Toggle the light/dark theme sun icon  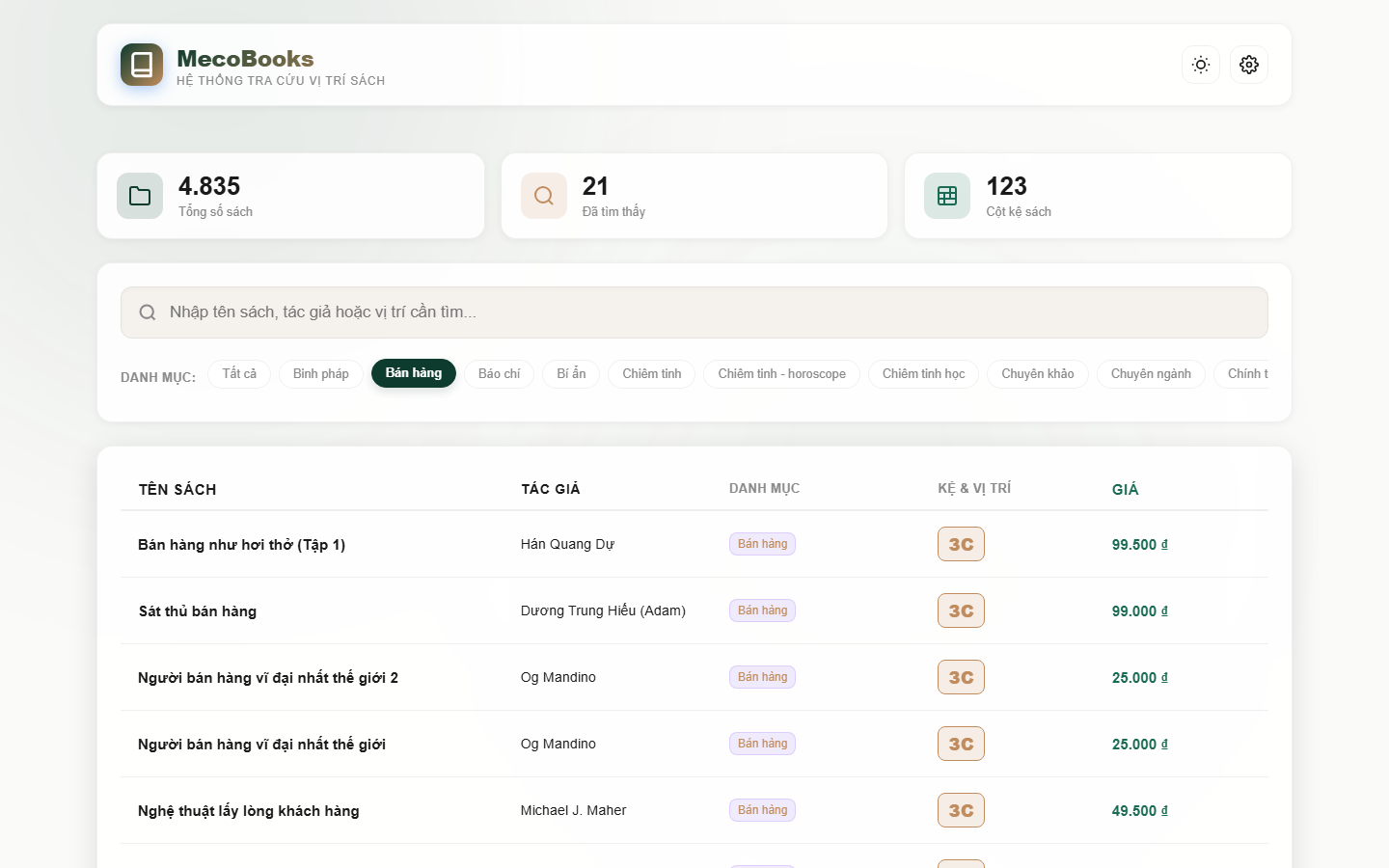pyautogui.click(x=1201, y=65)
